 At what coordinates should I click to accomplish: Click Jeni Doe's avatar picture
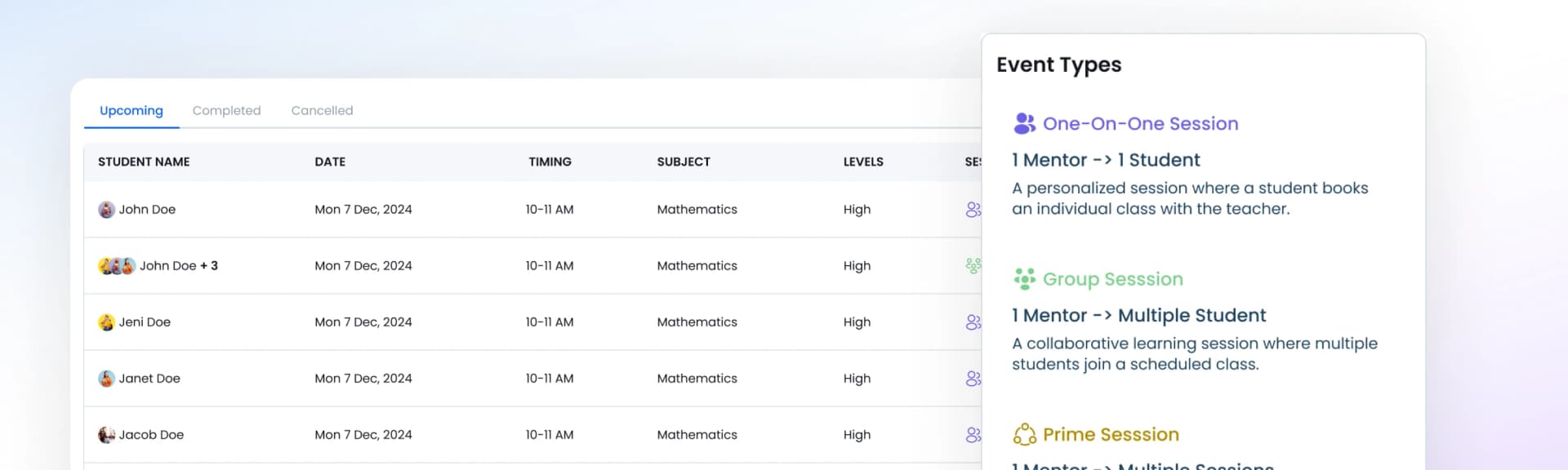pyautogui.click(x=107, y=322)
